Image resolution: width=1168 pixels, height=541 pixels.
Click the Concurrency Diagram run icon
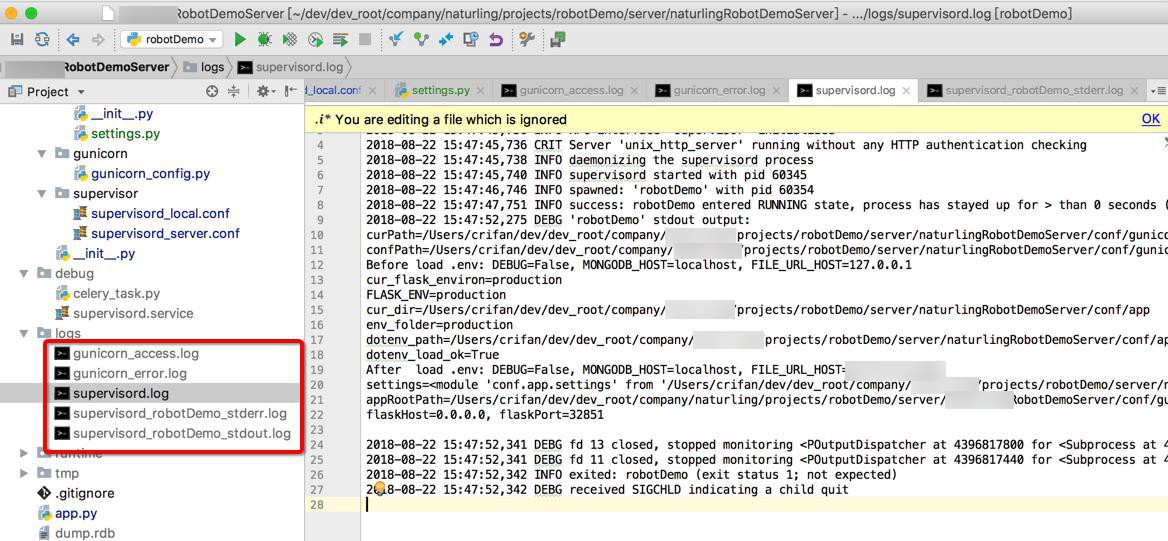[340, 39]
